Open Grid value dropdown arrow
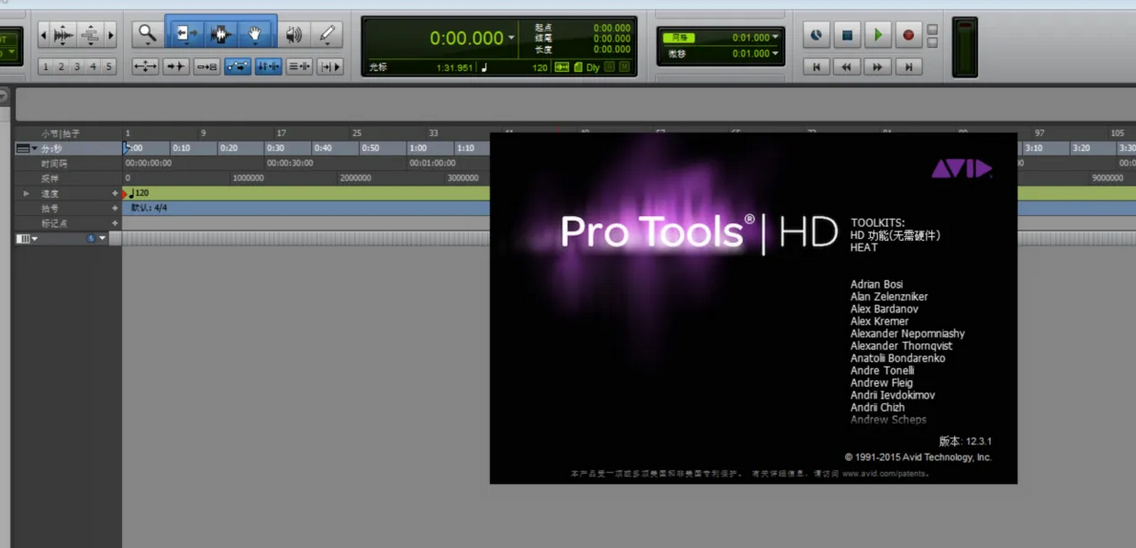Viewport: 1136px width, 548px height. 775,37
